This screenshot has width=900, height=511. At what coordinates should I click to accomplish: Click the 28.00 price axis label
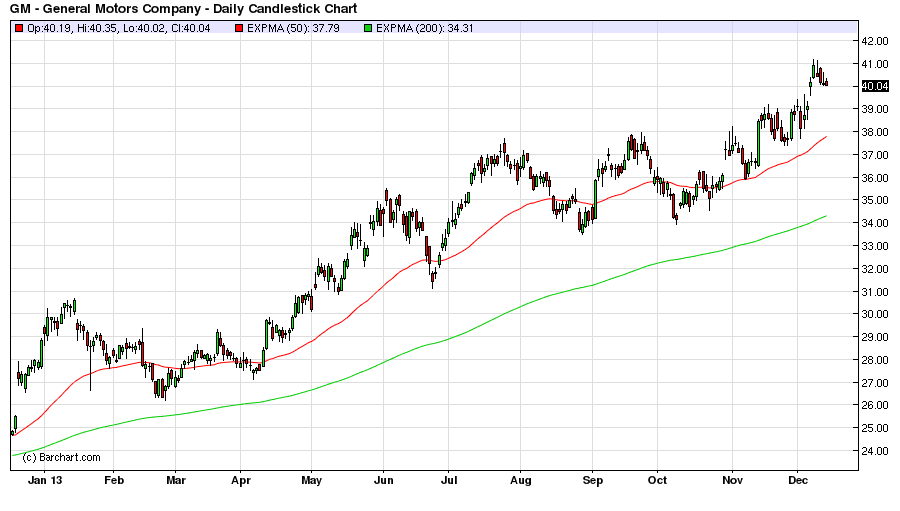click(x=875, y=360)
